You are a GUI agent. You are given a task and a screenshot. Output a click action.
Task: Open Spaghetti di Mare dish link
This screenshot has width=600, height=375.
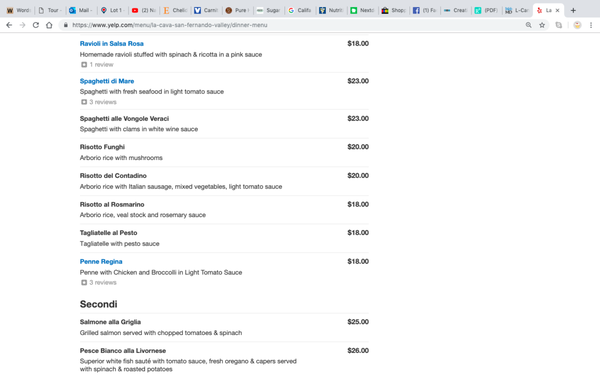coord(107,81)
